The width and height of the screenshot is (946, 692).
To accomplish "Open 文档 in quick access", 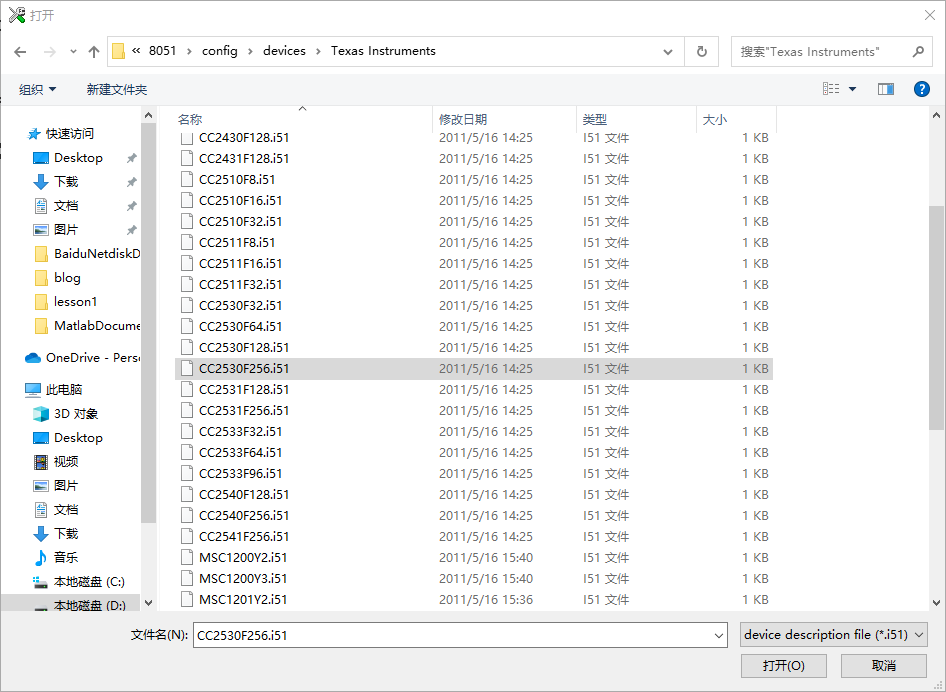I will (x=66, y=206).
